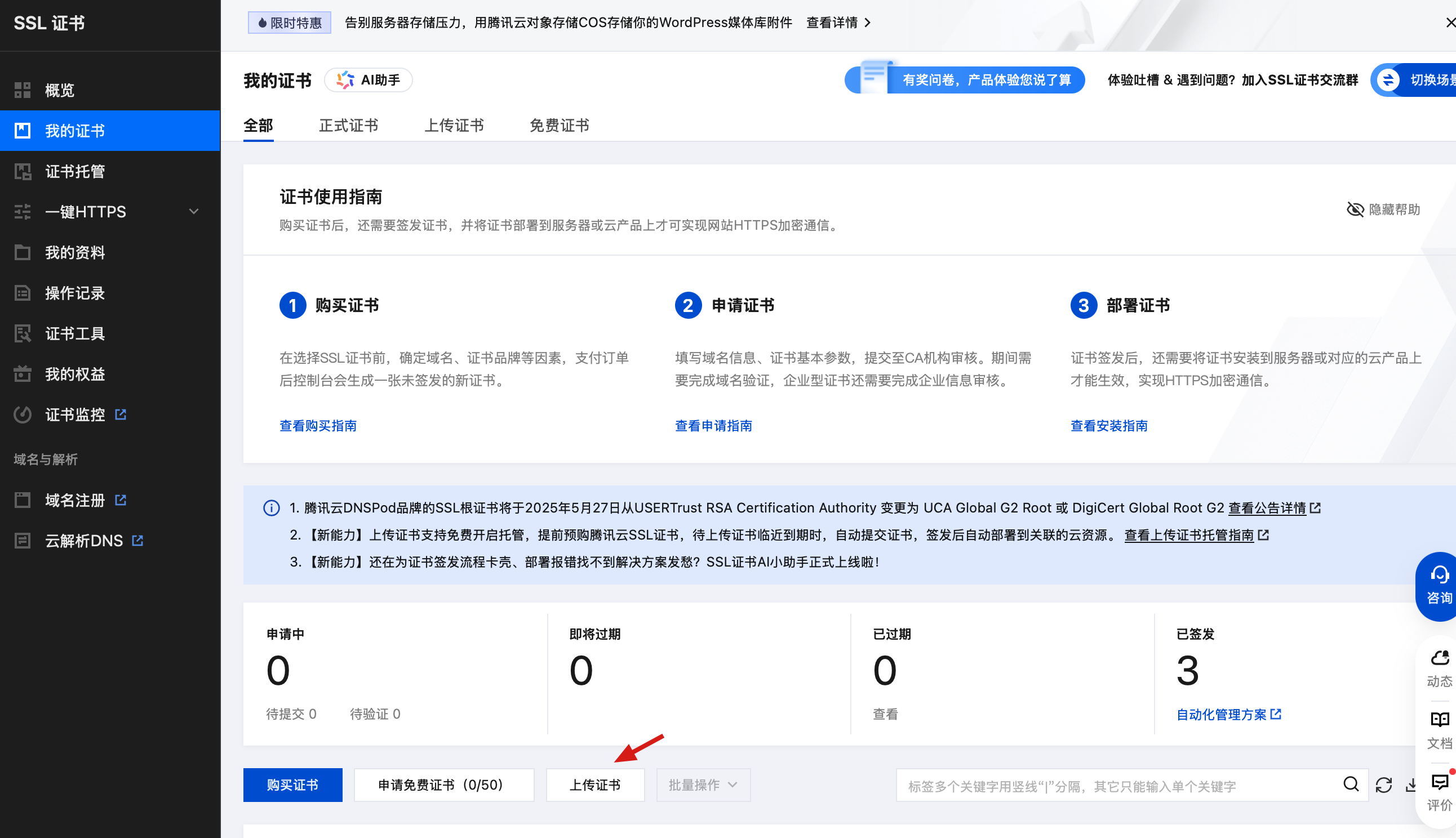Switch to the 正式证书 tab
The width and height of the screenshot is (1456, 838).
pyautogui.click(x=348, y=126)
